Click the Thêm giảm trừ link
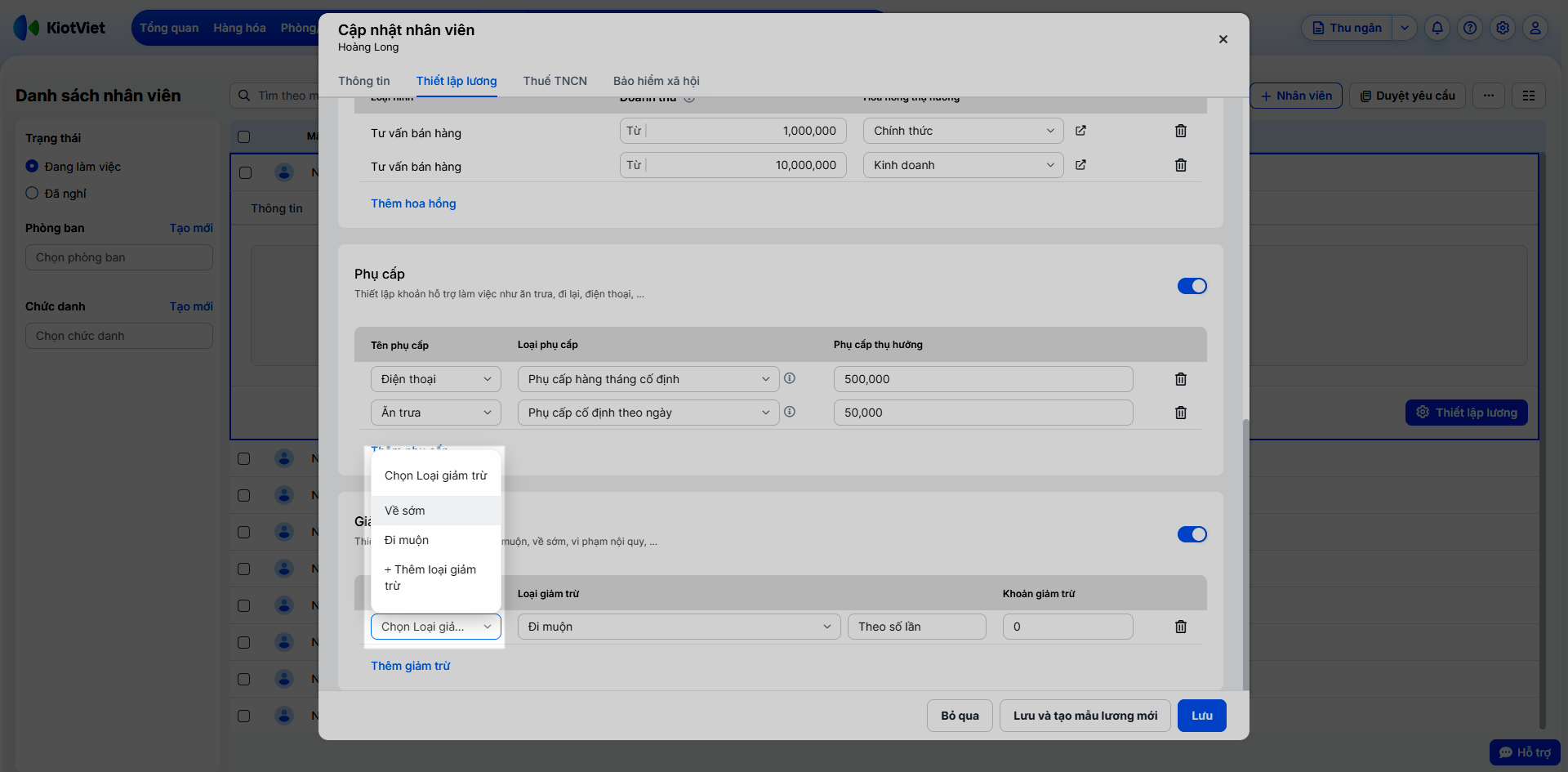 pyautogui.click(x=411, y=666)
